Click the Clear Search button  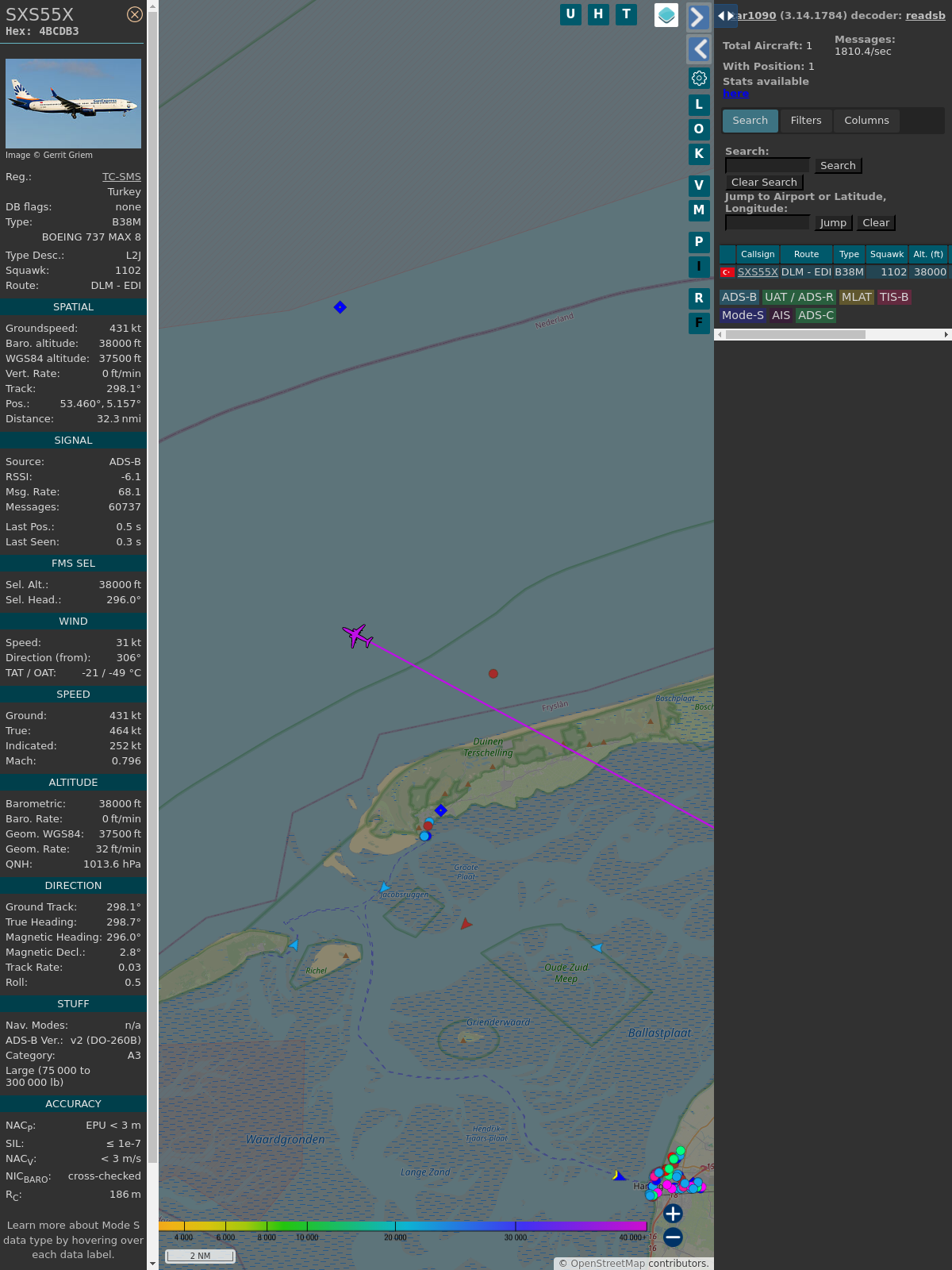pos(764,183)
